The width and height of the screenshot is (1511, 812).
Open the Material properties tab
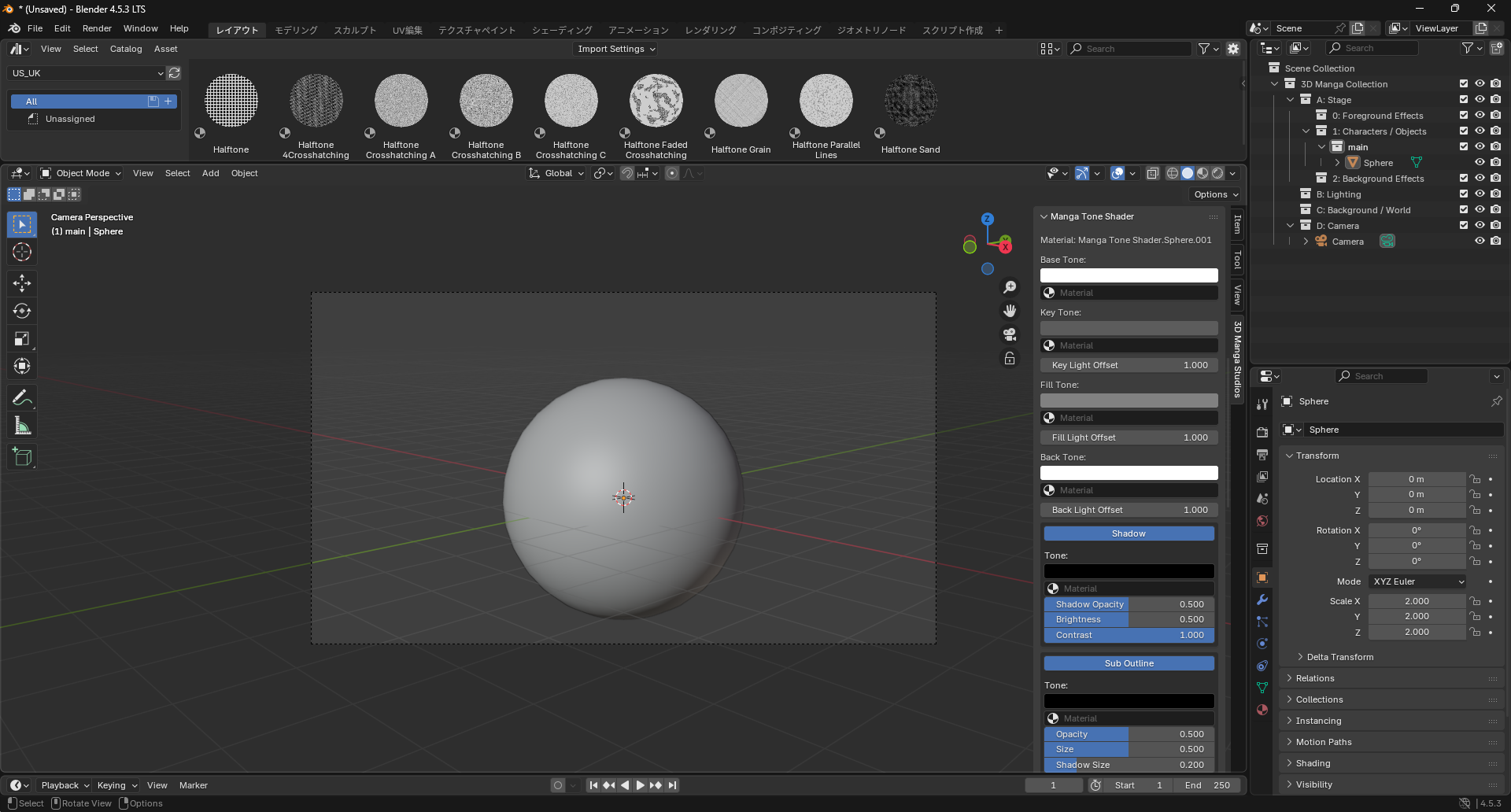pyautogui.click(x=1262, y=710)
